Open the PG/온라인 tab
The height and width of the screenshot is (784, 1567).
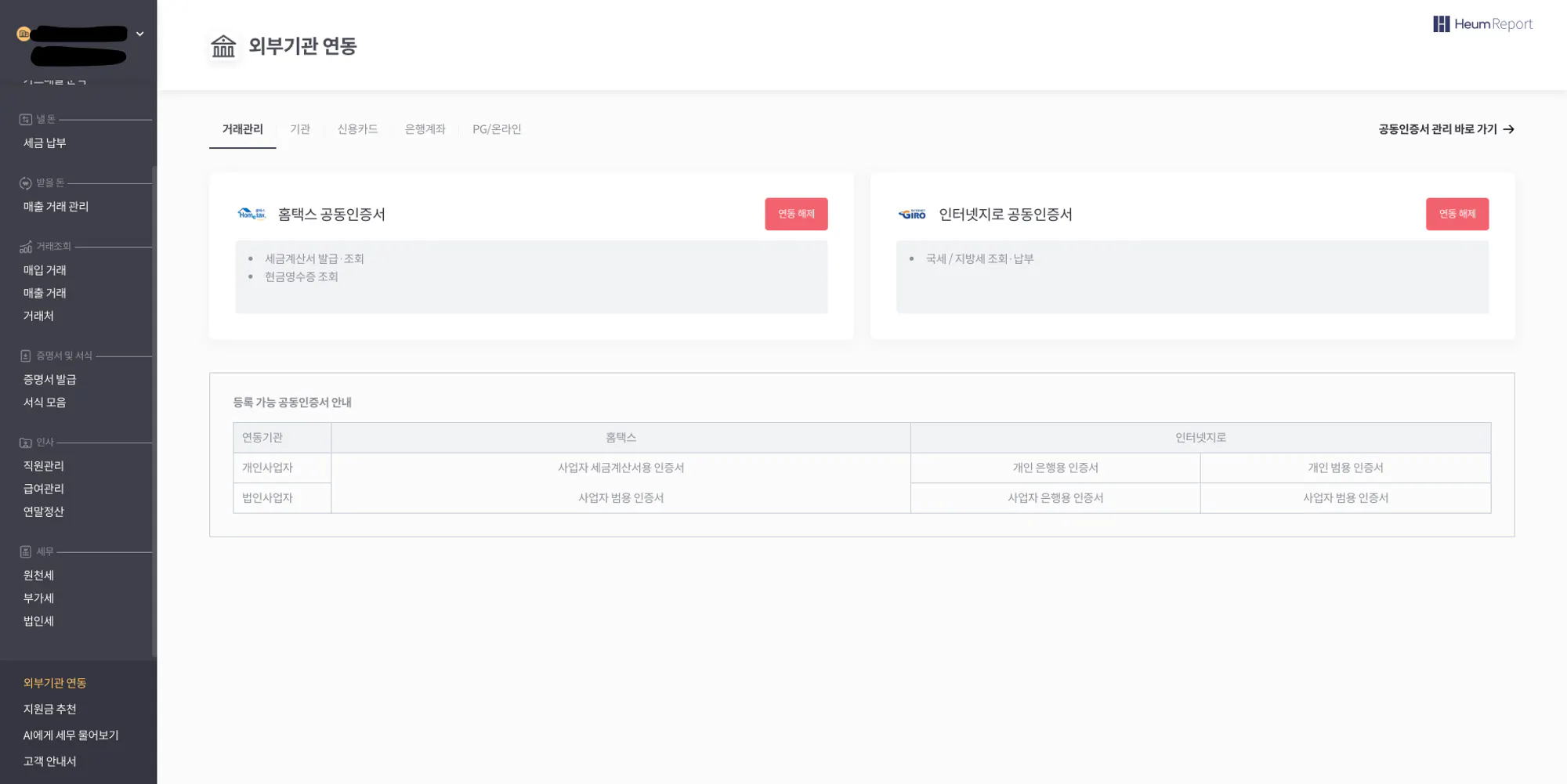[x=497, y=129]
